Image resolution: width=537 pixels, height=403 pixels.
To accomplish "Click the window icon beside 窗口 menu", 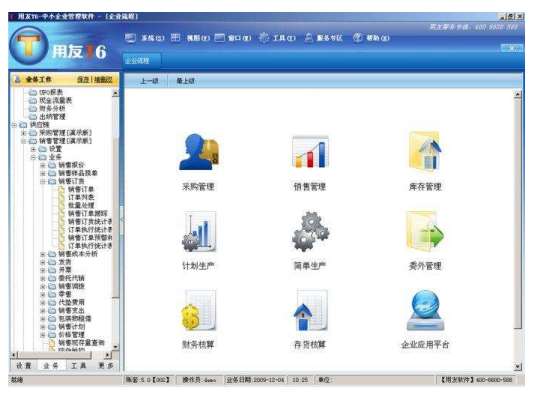I will (x=220, y=37).
